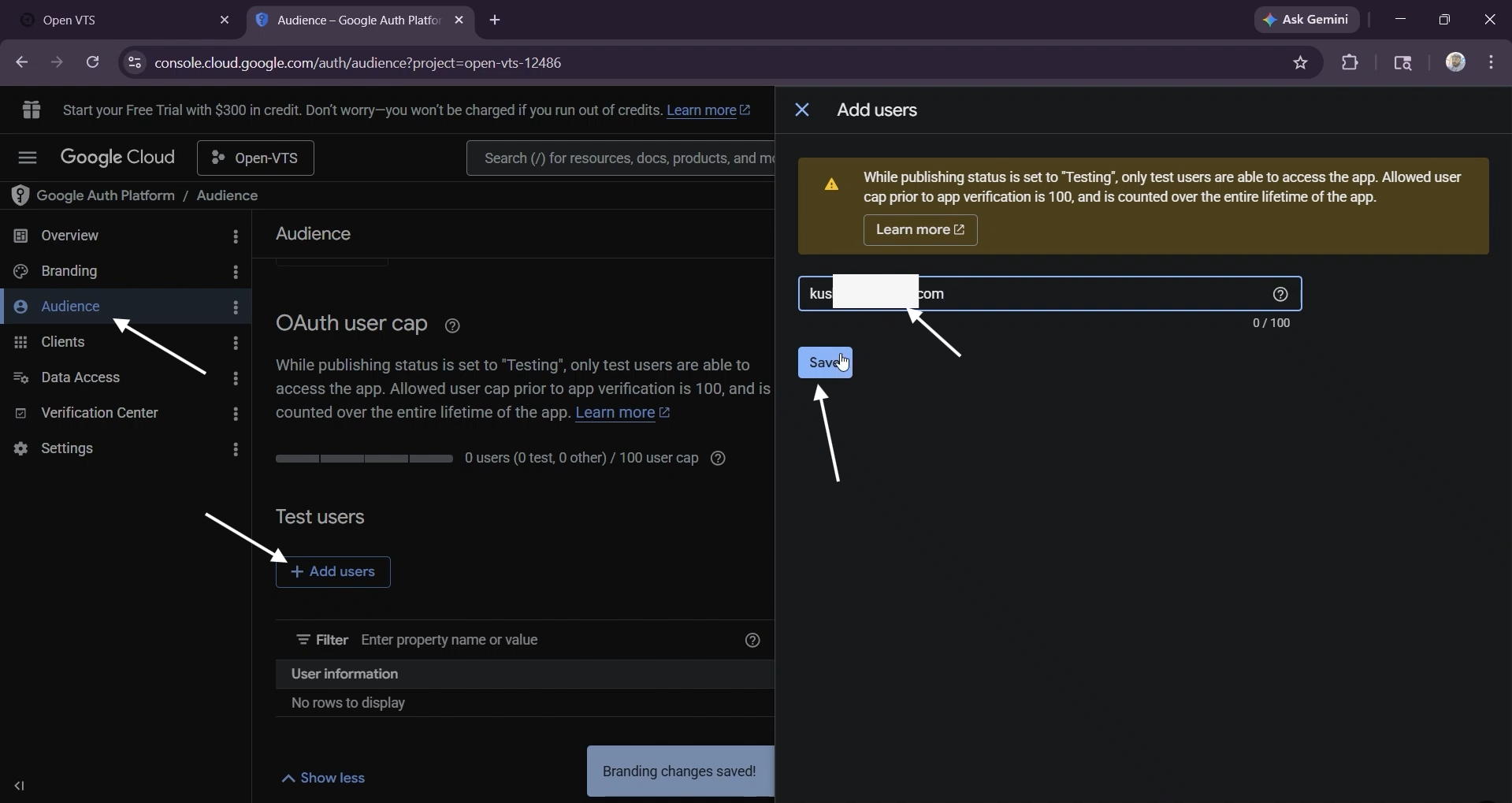Click the Add users button
This screenshot has height=803, width=1512.
click(x=333, y=572)
